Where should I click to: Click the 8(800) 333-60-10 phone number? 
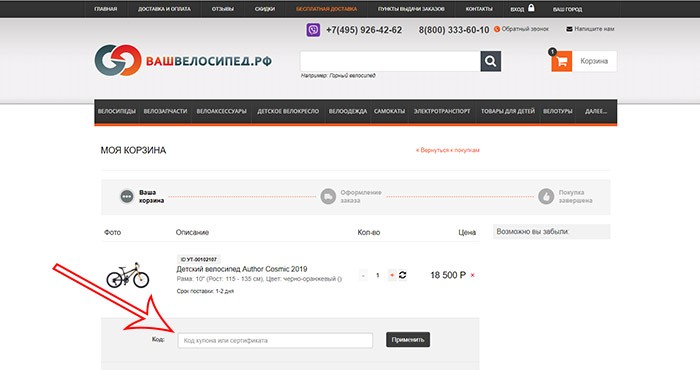[x=454, y=30]
